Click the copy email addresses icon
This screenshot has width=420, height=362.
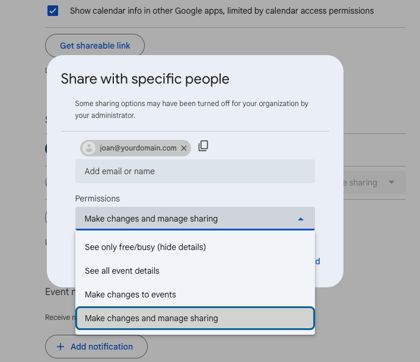pyautogui.click(x=203, y=146)
